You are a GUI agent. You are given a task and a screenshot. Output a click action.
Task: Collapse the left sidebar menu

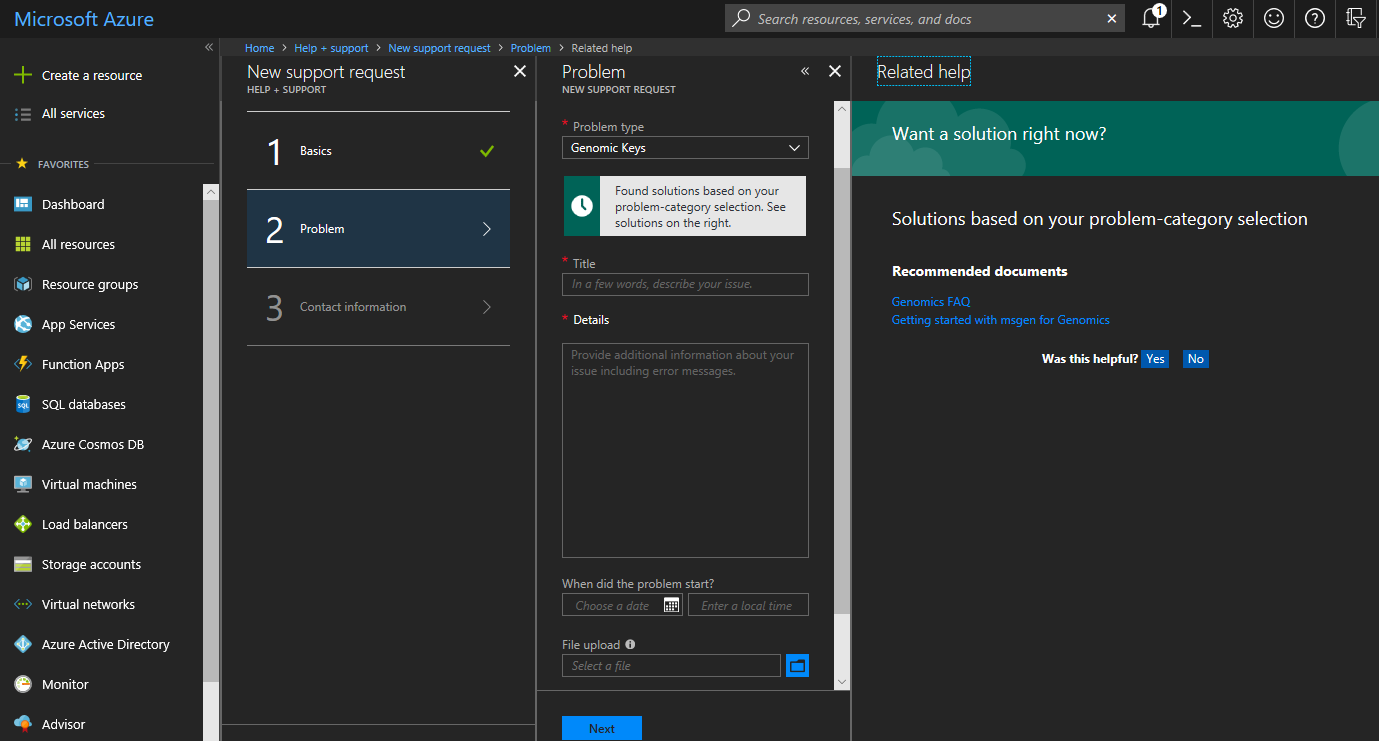tap(209, 47)
